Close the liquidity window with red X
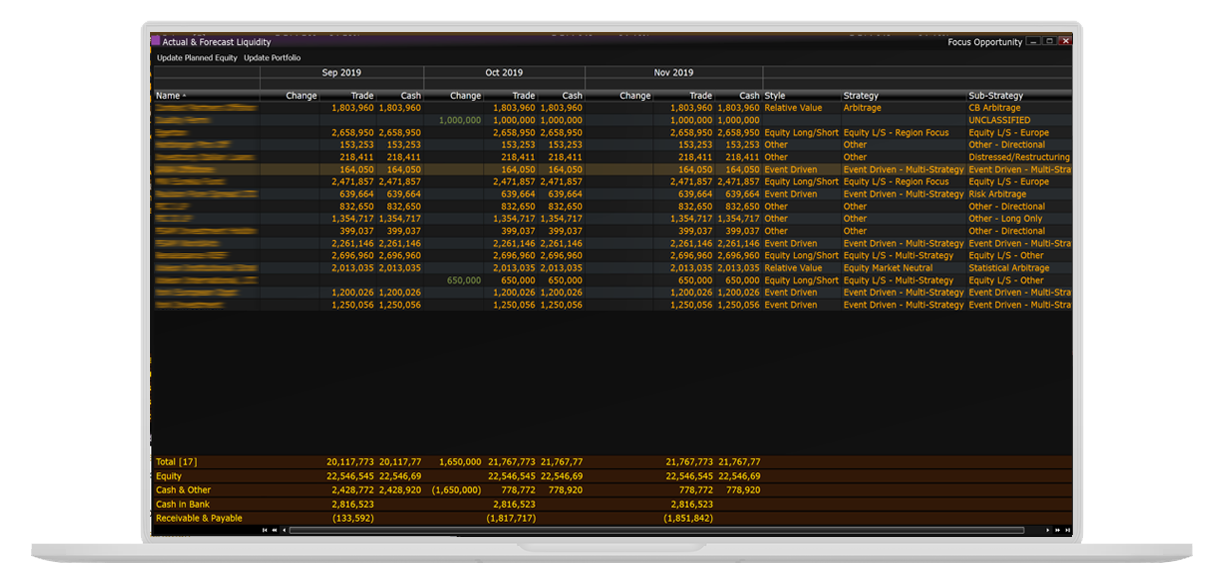The image size is (1225, 575). pyautogui.click(x=1065, y=42)
